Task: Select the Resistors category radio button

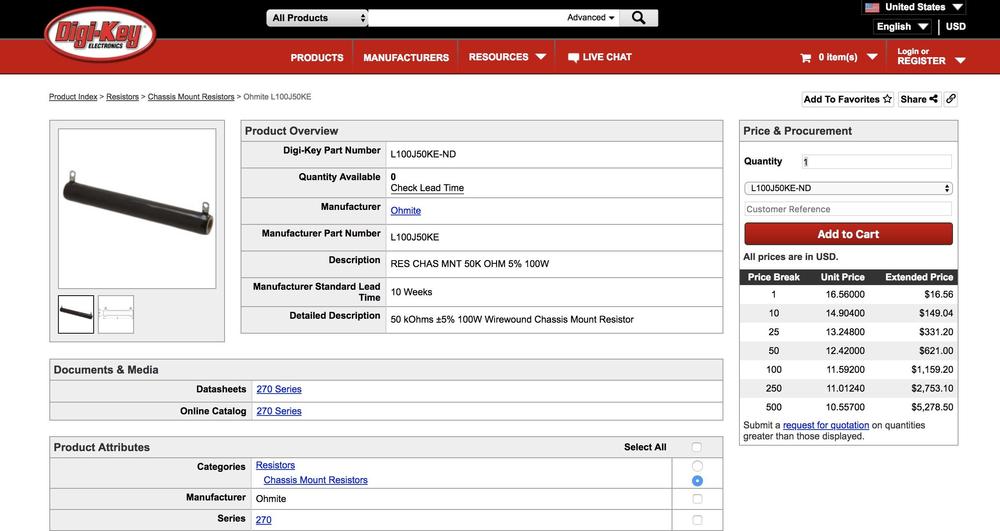Action: (697, 466)
